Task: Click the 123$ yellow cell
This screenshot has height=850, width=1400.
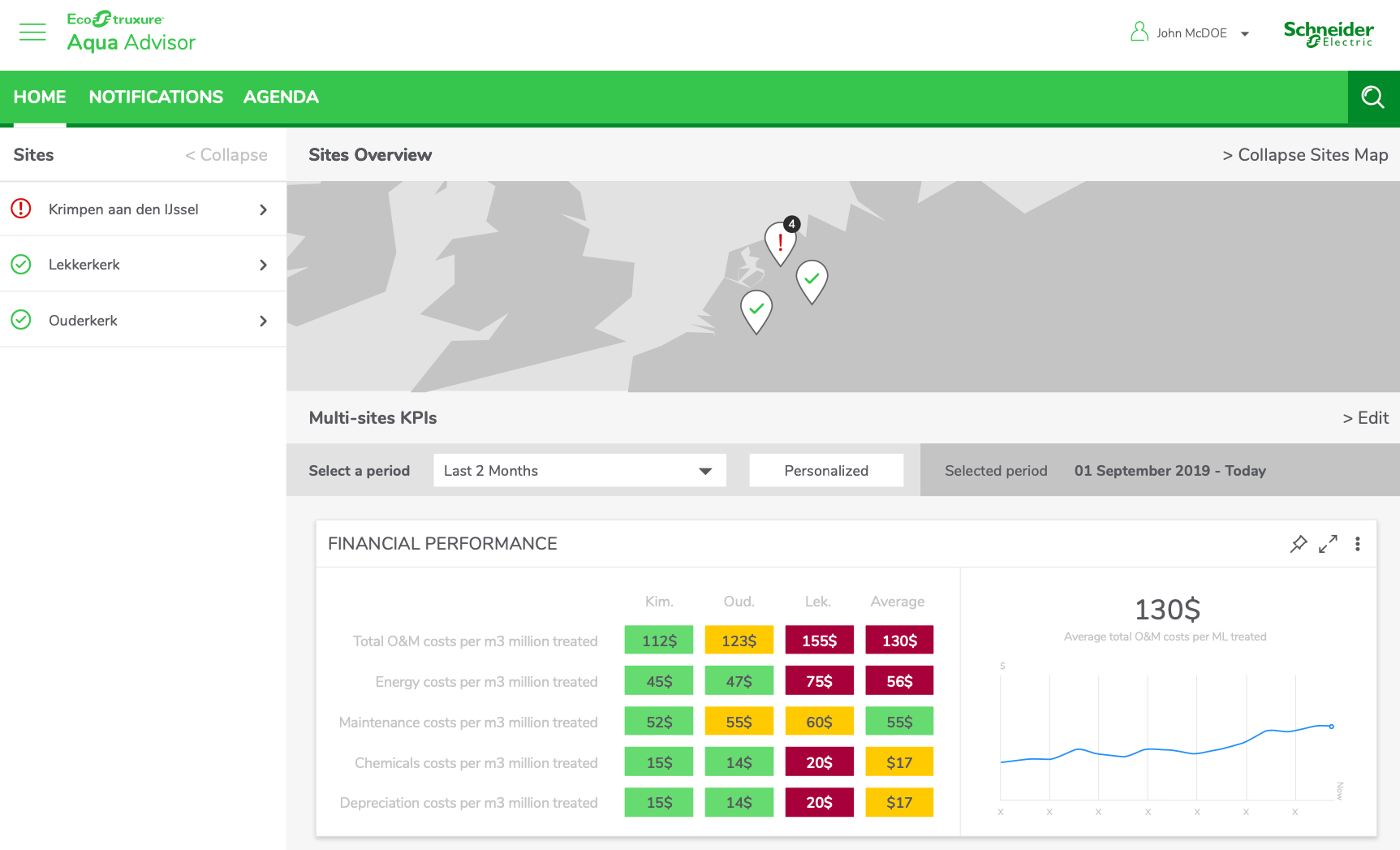Action: [739, 640]
